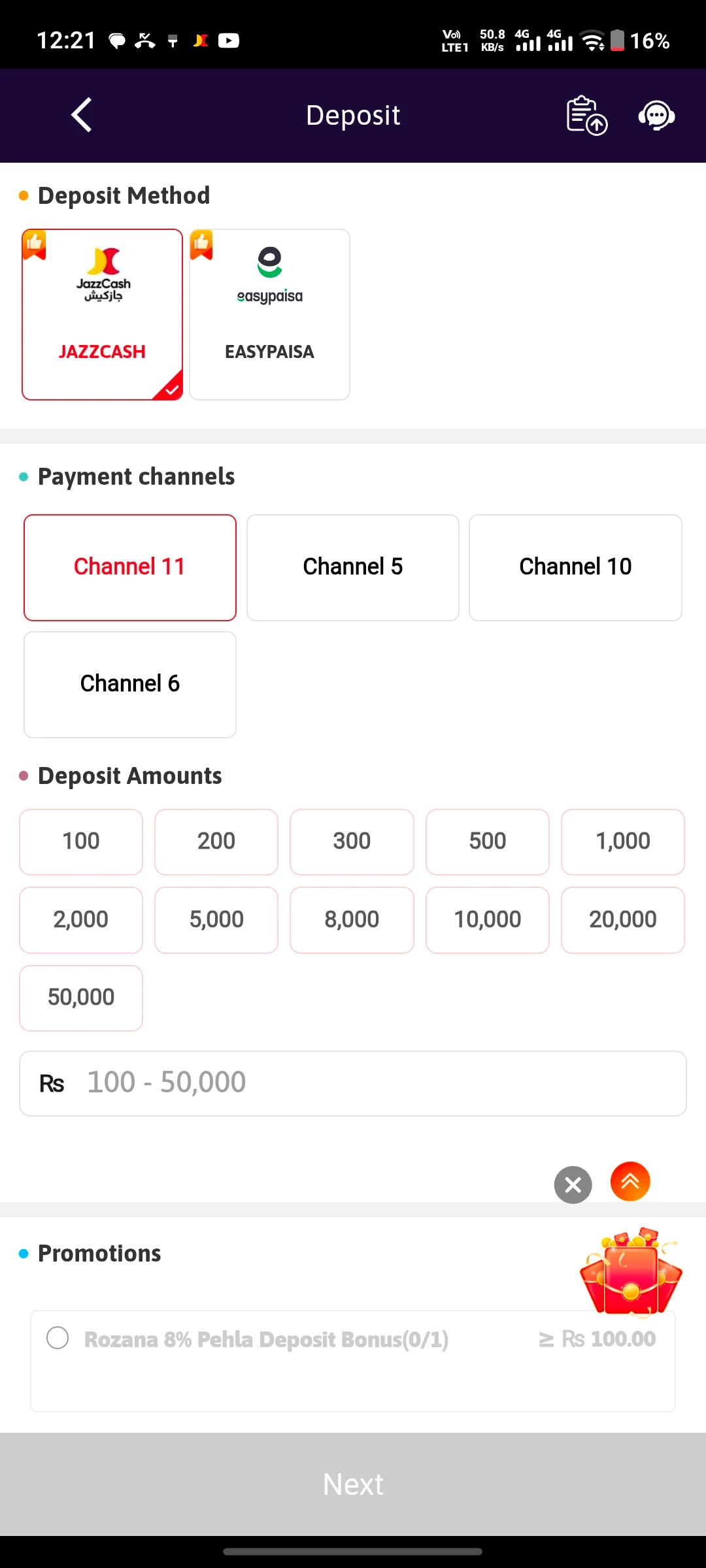Choose Channel 6 payment channel

pyautogui.click(x=130, y=684)
